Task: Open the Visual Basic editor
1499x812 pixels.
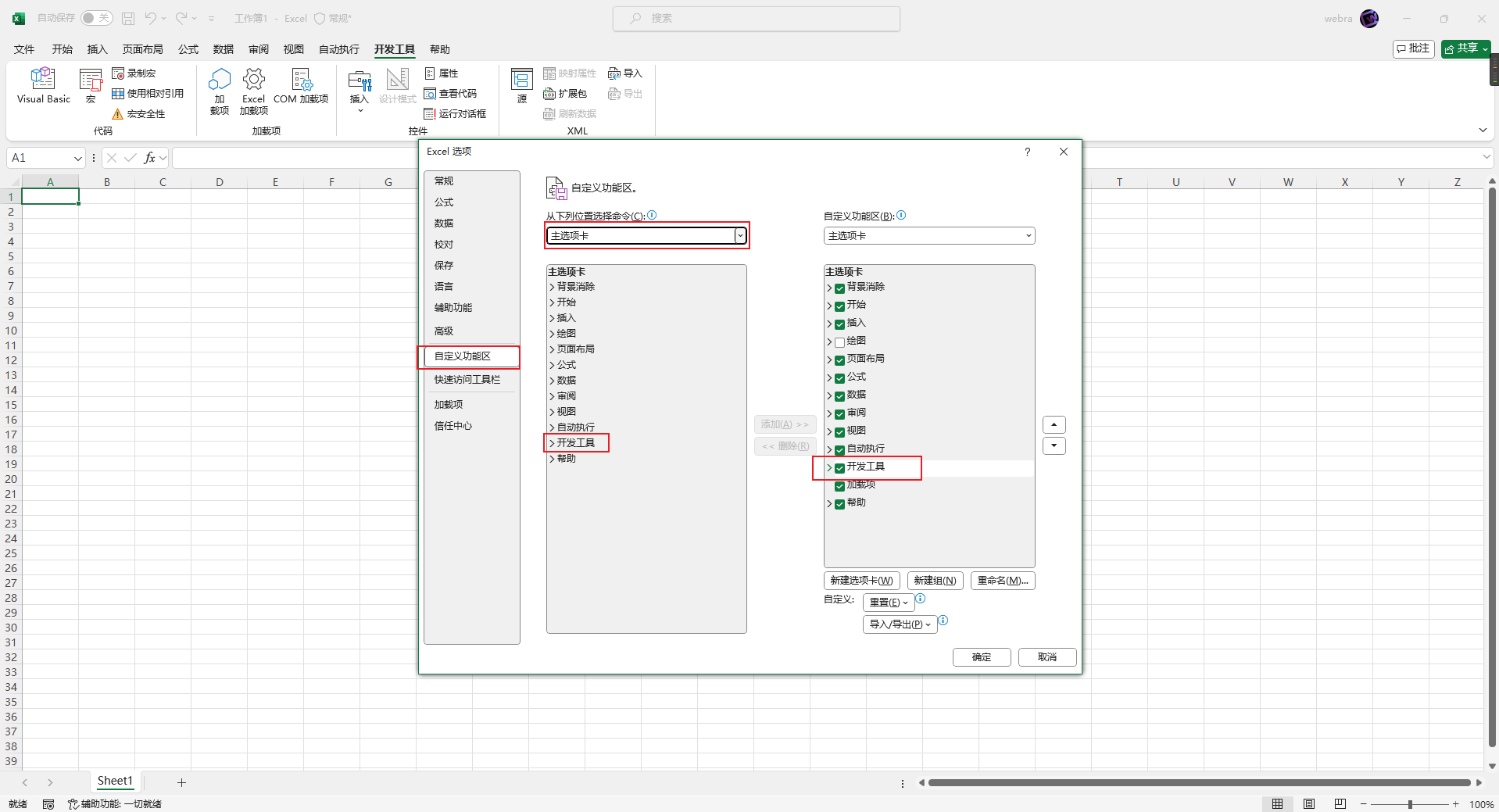Action: [43, 86]
